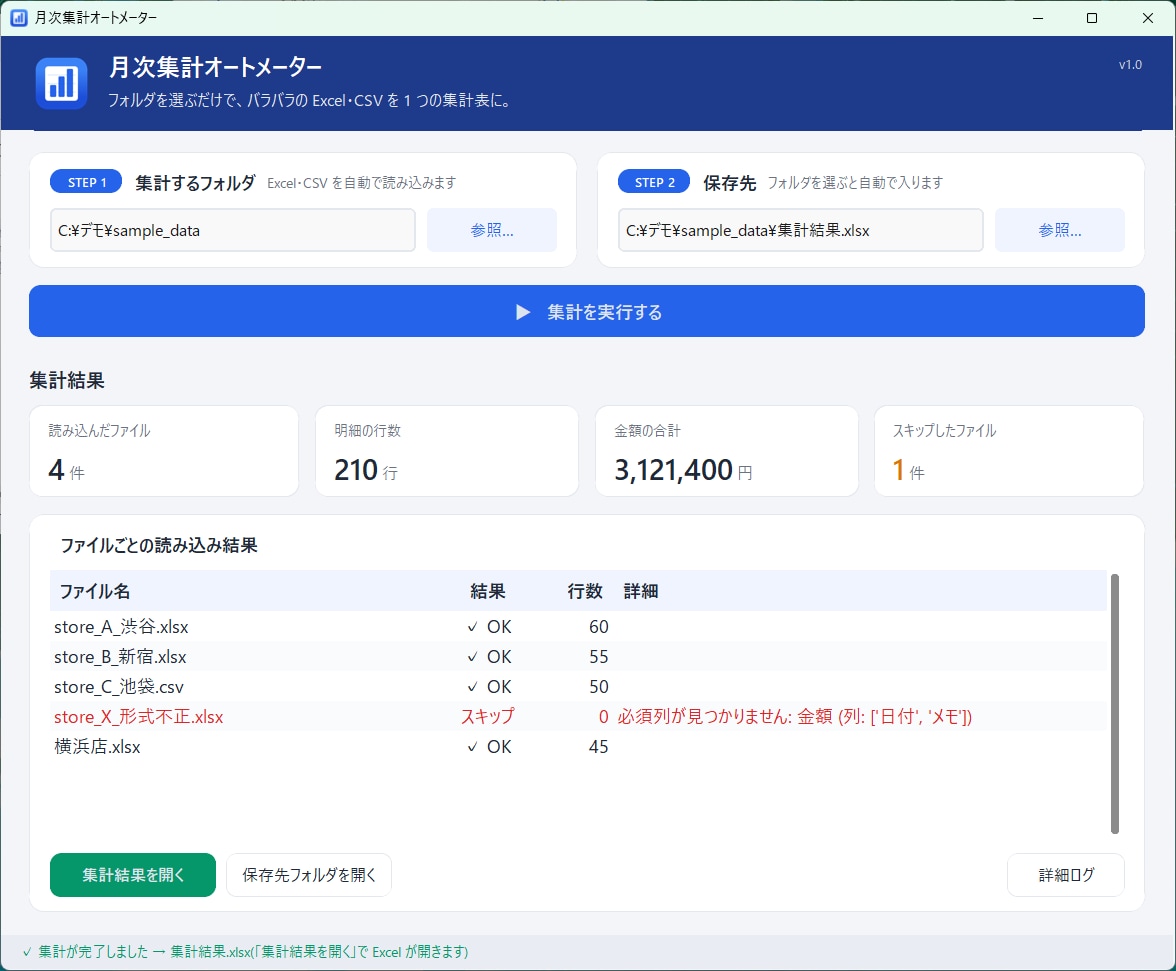Click the スキップ status text
The height and width of the screenshot is (971, 1176).
pyautogui.click(x=488, y=717)
